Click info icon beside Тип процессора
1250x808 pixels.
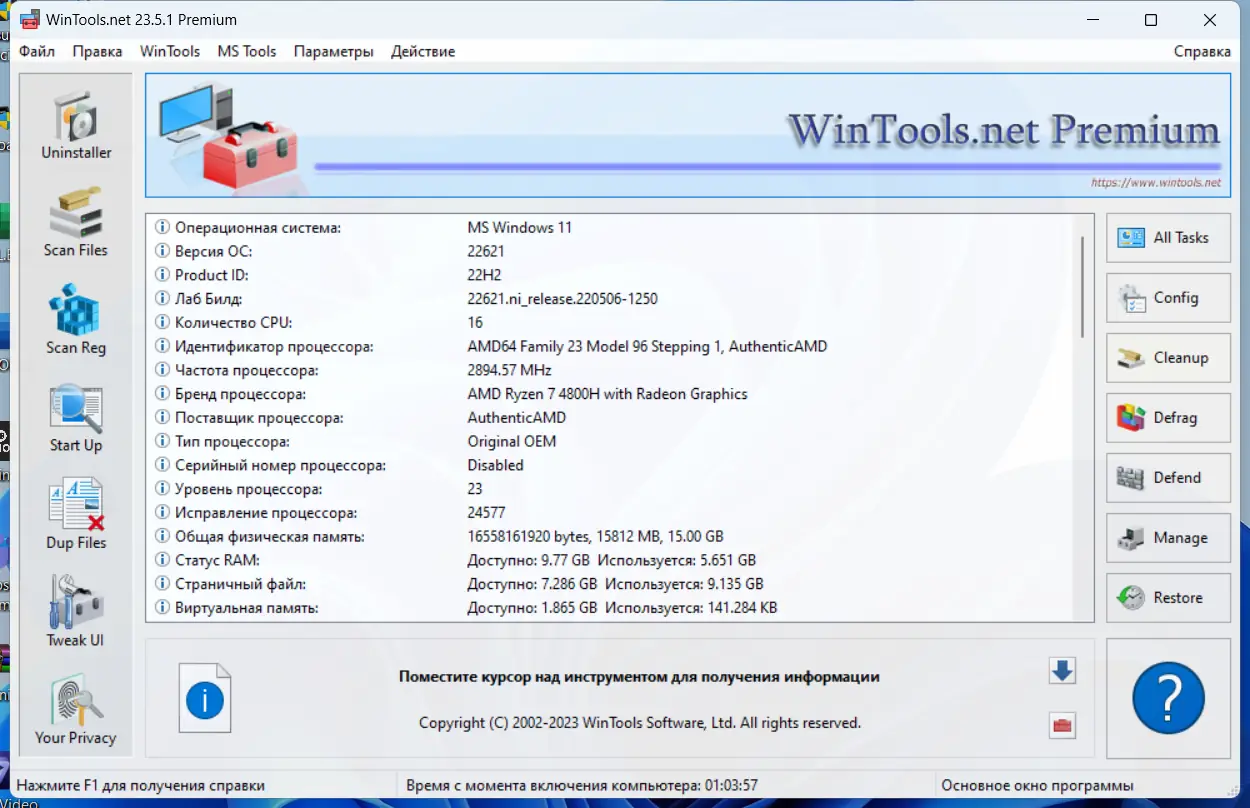click(x=163, y=442)
